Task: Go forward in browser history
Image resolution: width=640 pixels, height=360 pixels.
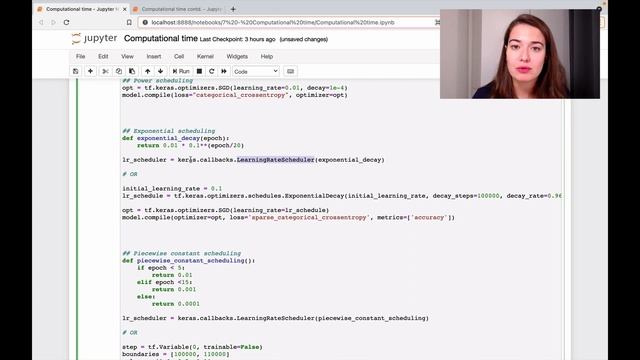Action: pyautogui.click(x=53, y=22)
